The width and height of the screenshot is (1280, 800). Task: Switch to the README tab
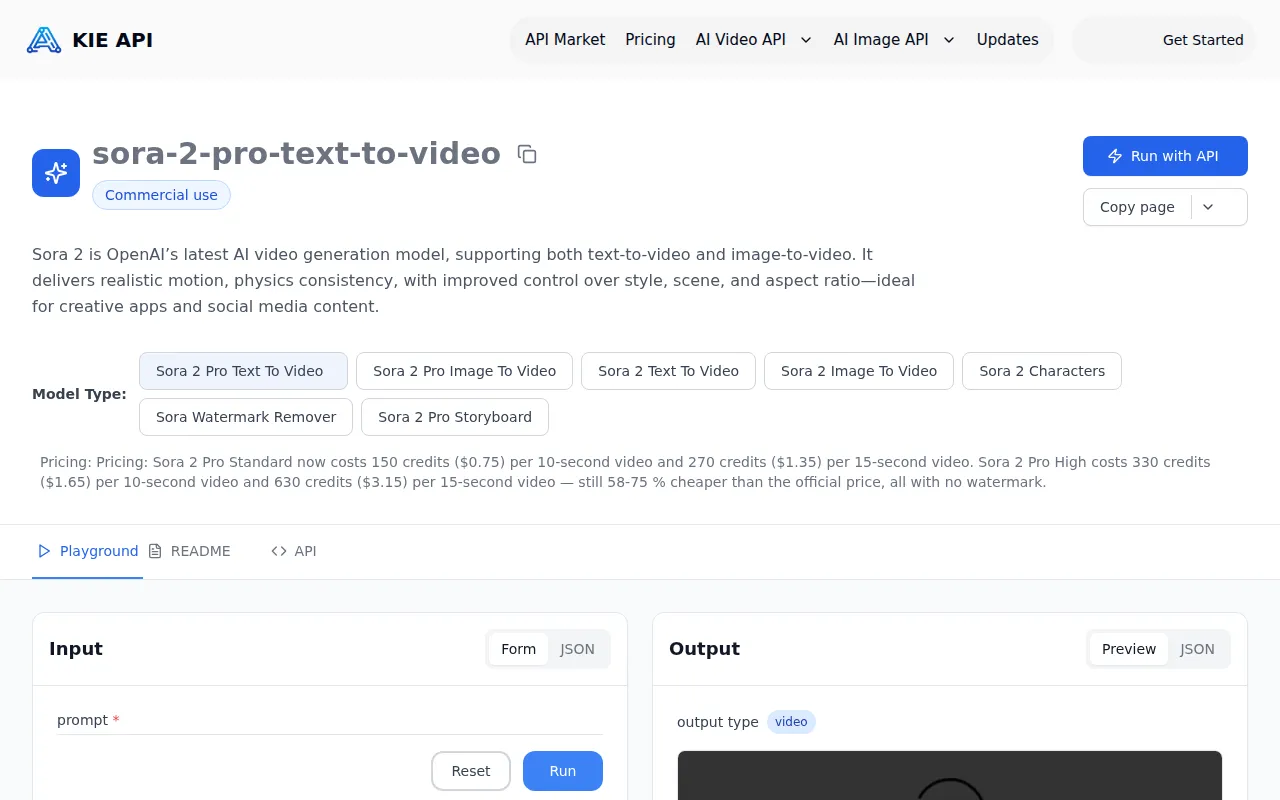pos(200,551)
